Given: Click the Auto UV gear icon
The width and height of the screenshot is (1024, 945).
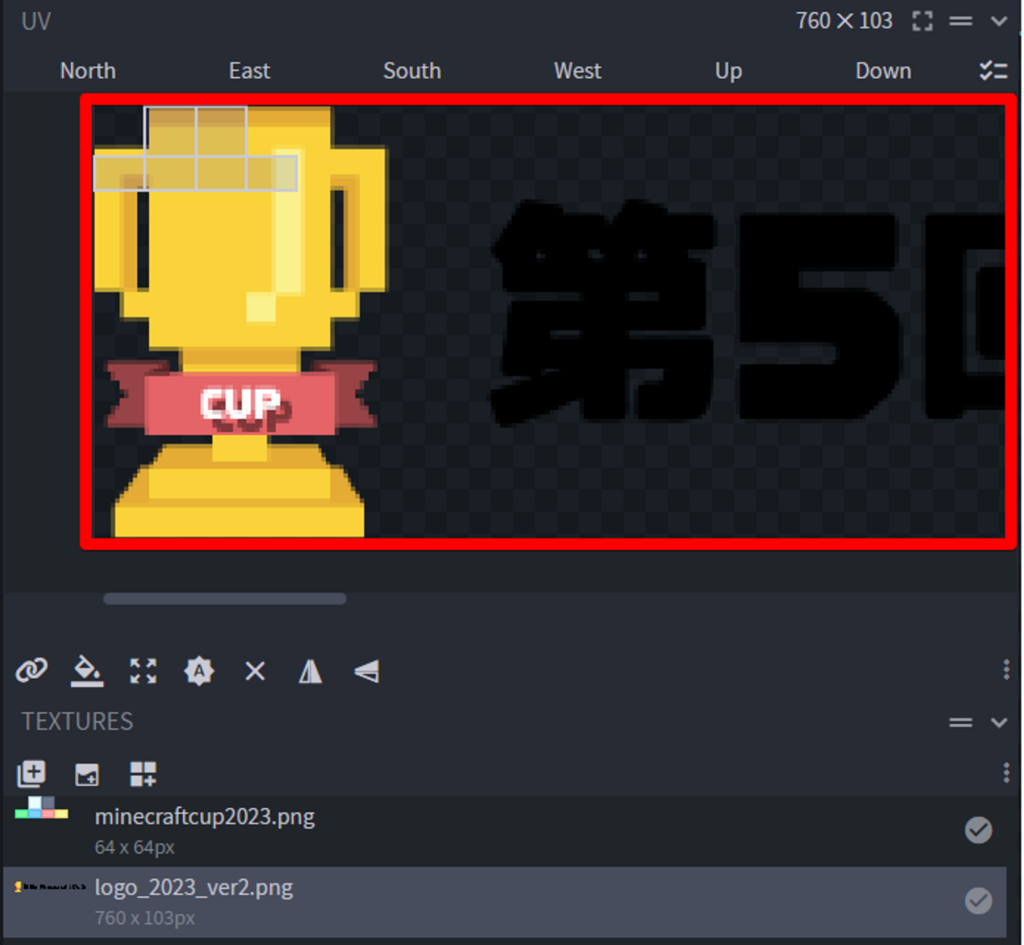Looking at the screenshot, I should [x=199, y=670].
